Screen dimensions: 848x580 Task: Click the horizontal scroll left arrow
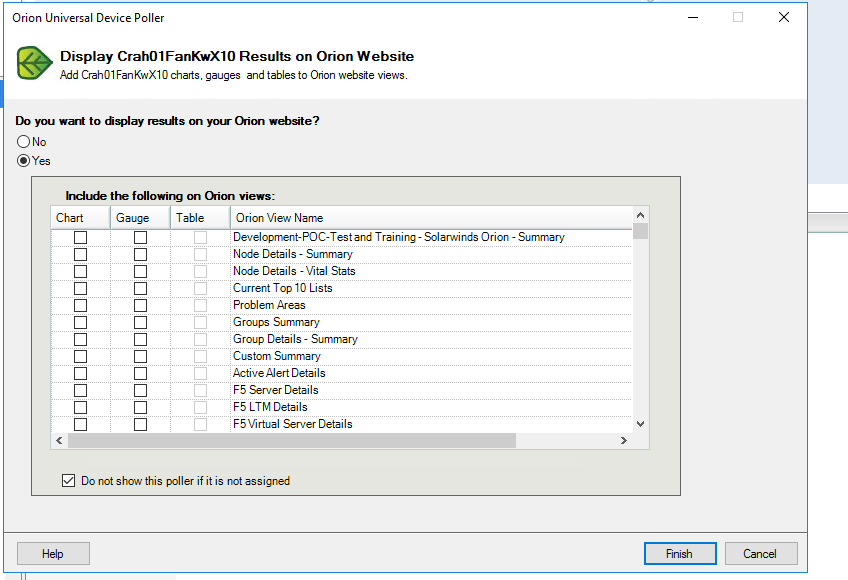coord(59,440)
